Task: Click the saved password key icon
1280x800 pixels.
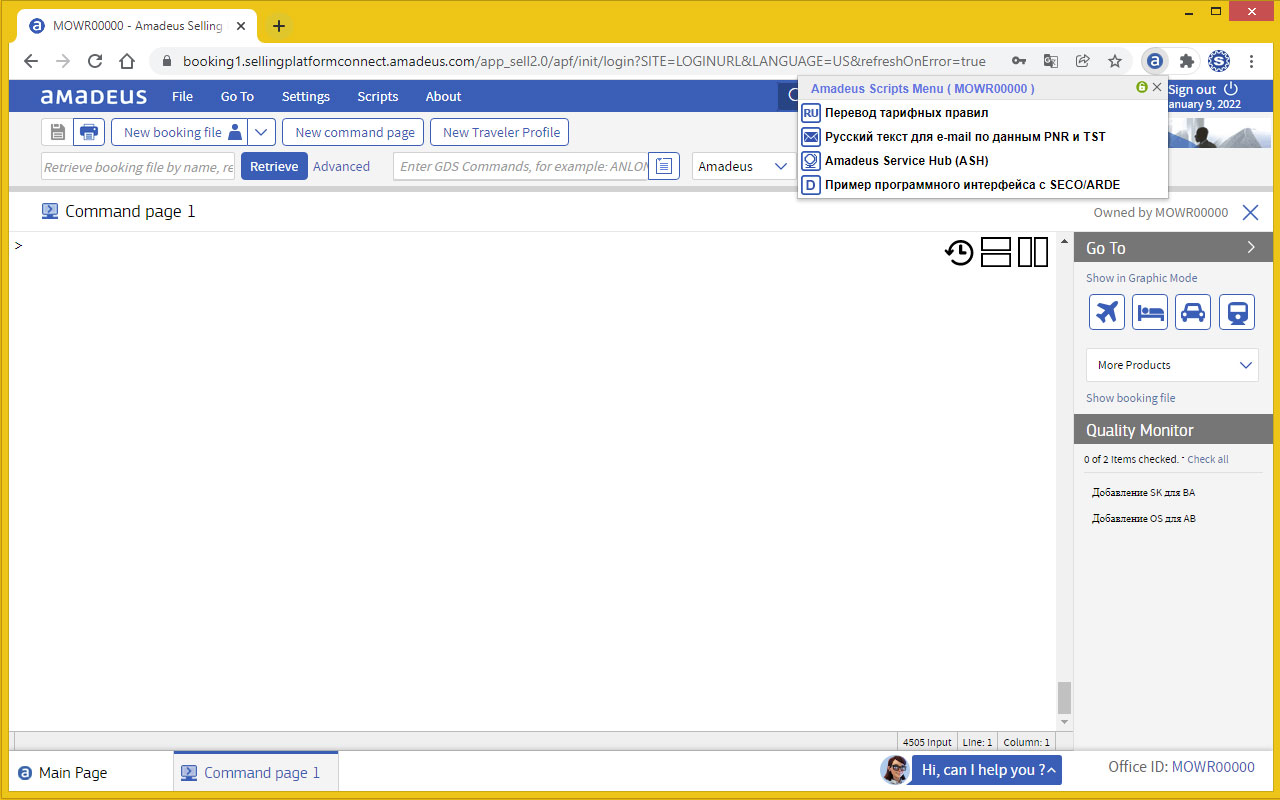Action: 1018,61
